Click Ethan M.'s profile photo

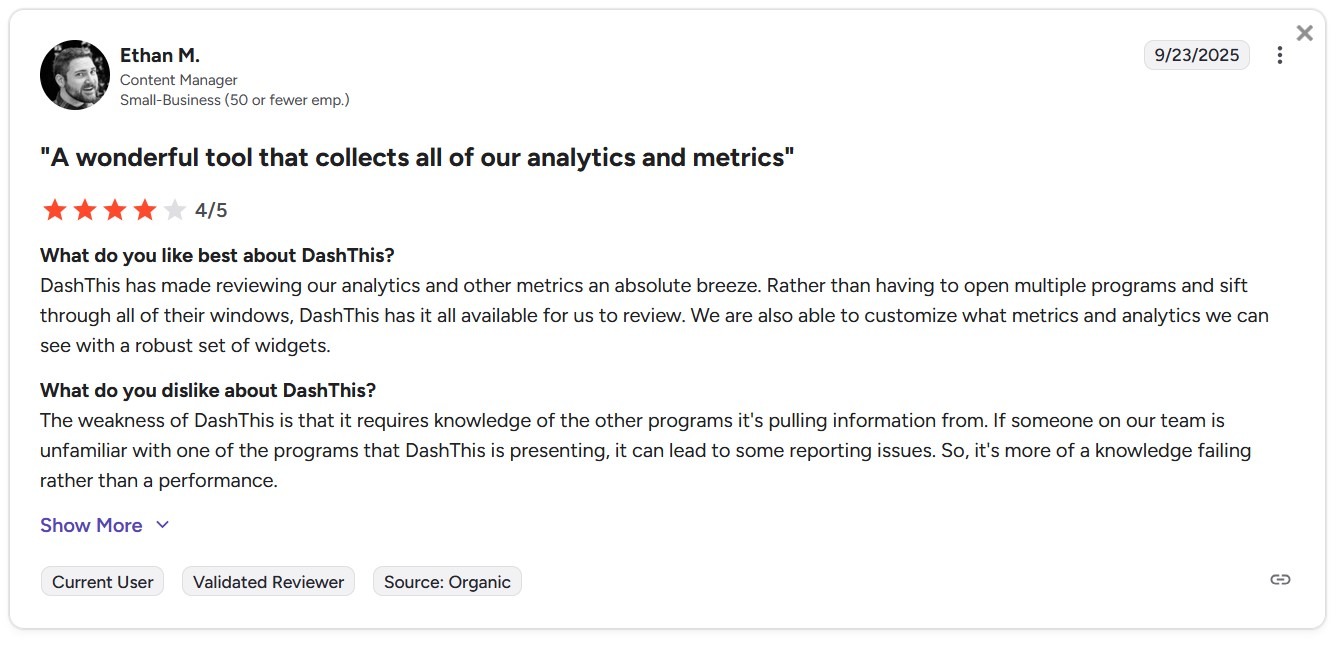(75, 75)
